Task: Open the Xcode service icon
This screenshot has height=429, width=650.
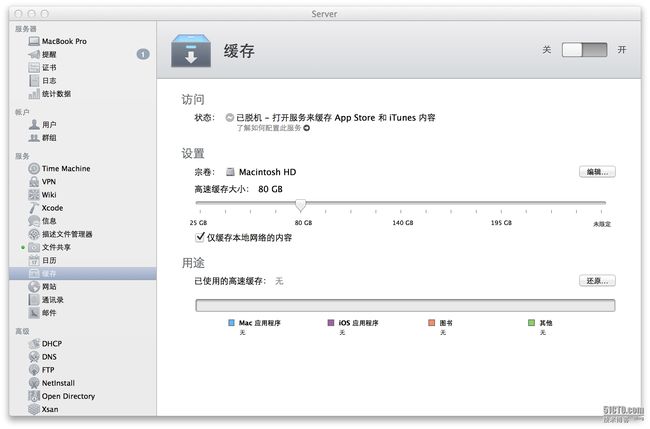Action: coord(34,208)
